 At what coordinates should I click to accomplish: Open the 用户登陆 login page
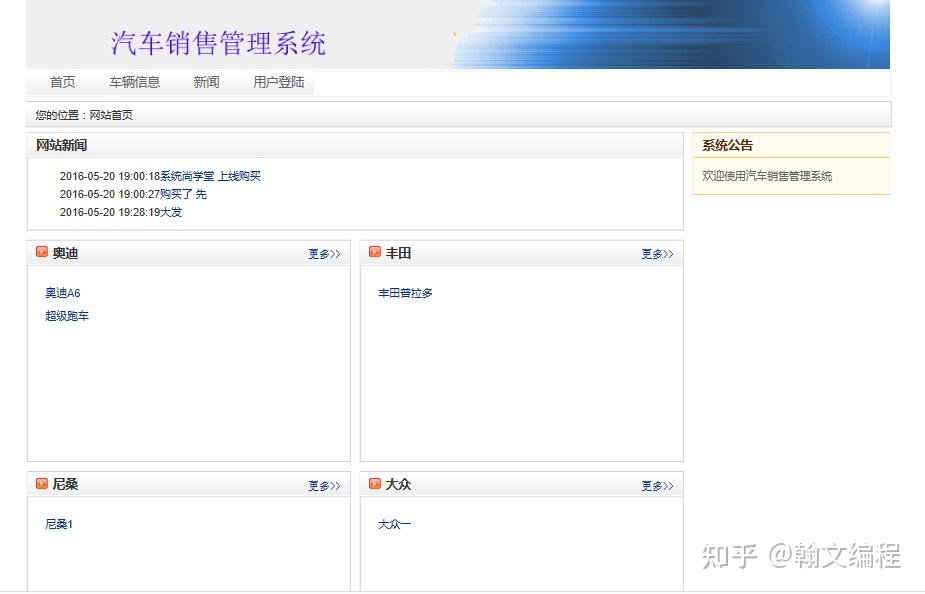[x=277, y=82]
